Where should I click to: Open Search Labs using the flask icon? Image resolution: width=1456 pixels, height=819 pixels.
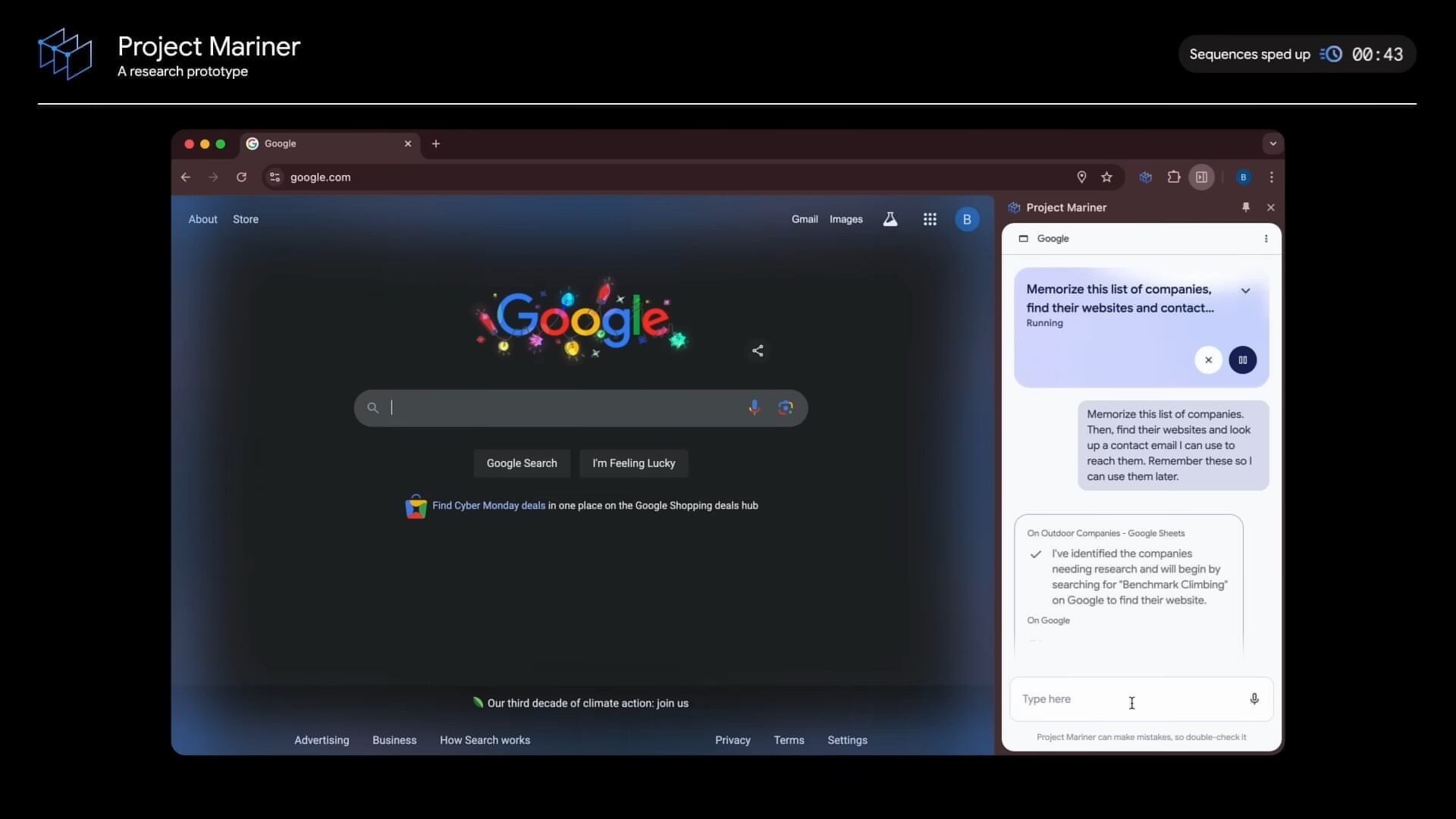pyautogui.click(x=890, y=219)
